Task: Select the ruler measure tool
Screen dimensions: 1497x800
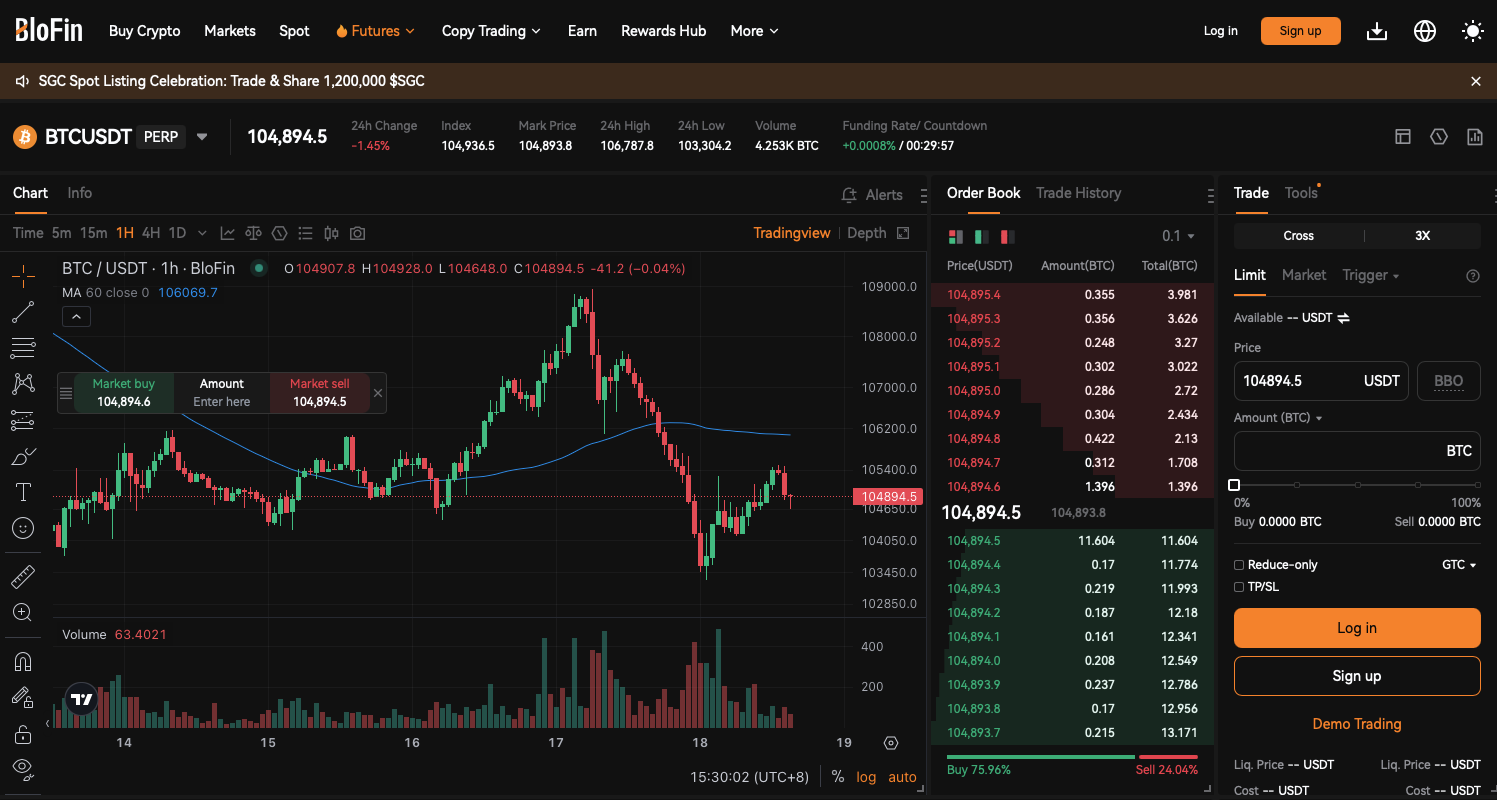Action: [22, 577]
